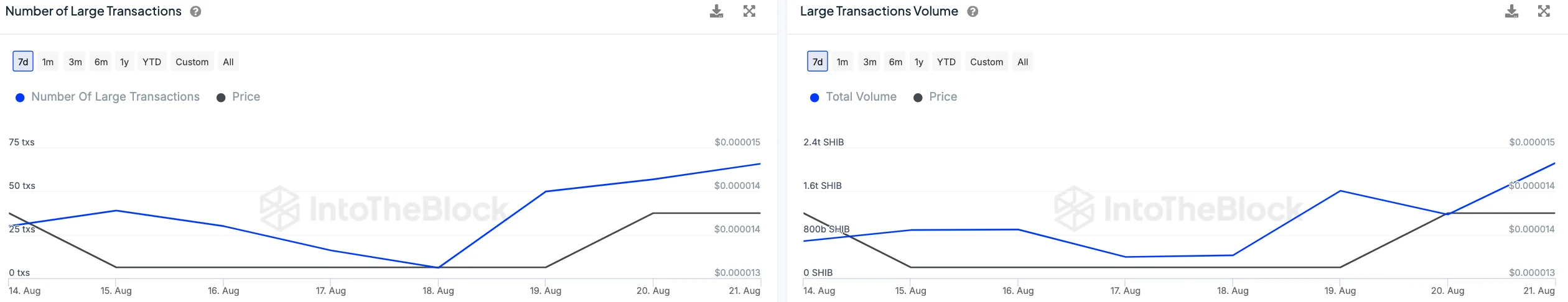Open Custom date range on volume chart

986,62
